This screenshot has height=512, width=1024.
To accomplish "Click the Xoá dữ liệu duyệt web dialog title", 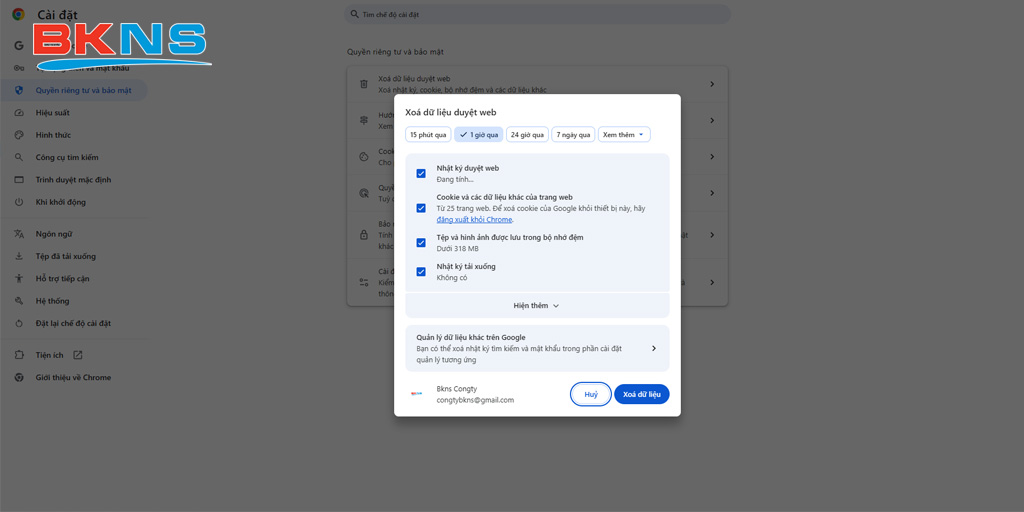I will [x=451, y=112].
